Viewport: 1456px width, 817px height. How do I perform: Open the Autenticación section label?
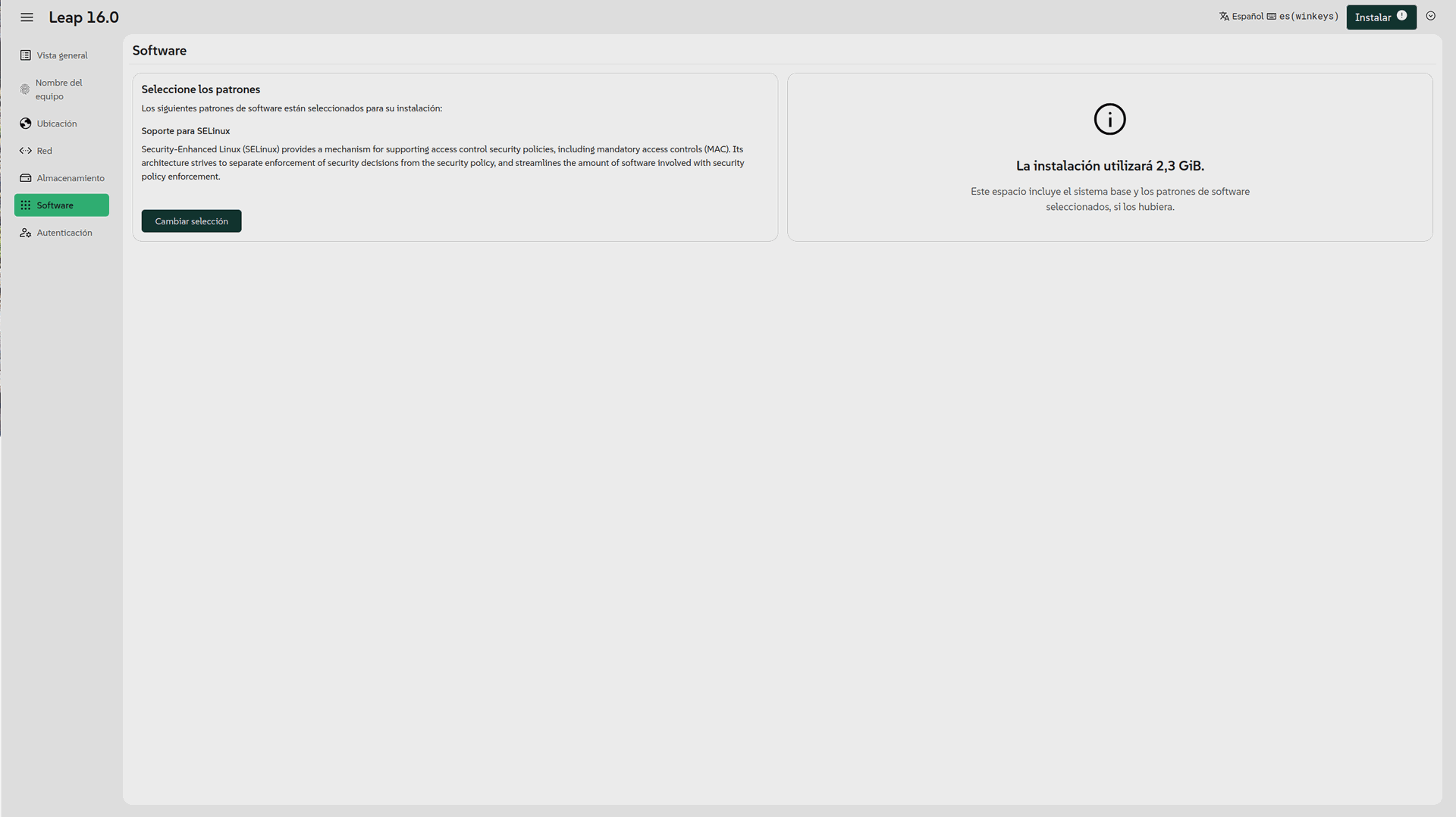tap(64, 233)
